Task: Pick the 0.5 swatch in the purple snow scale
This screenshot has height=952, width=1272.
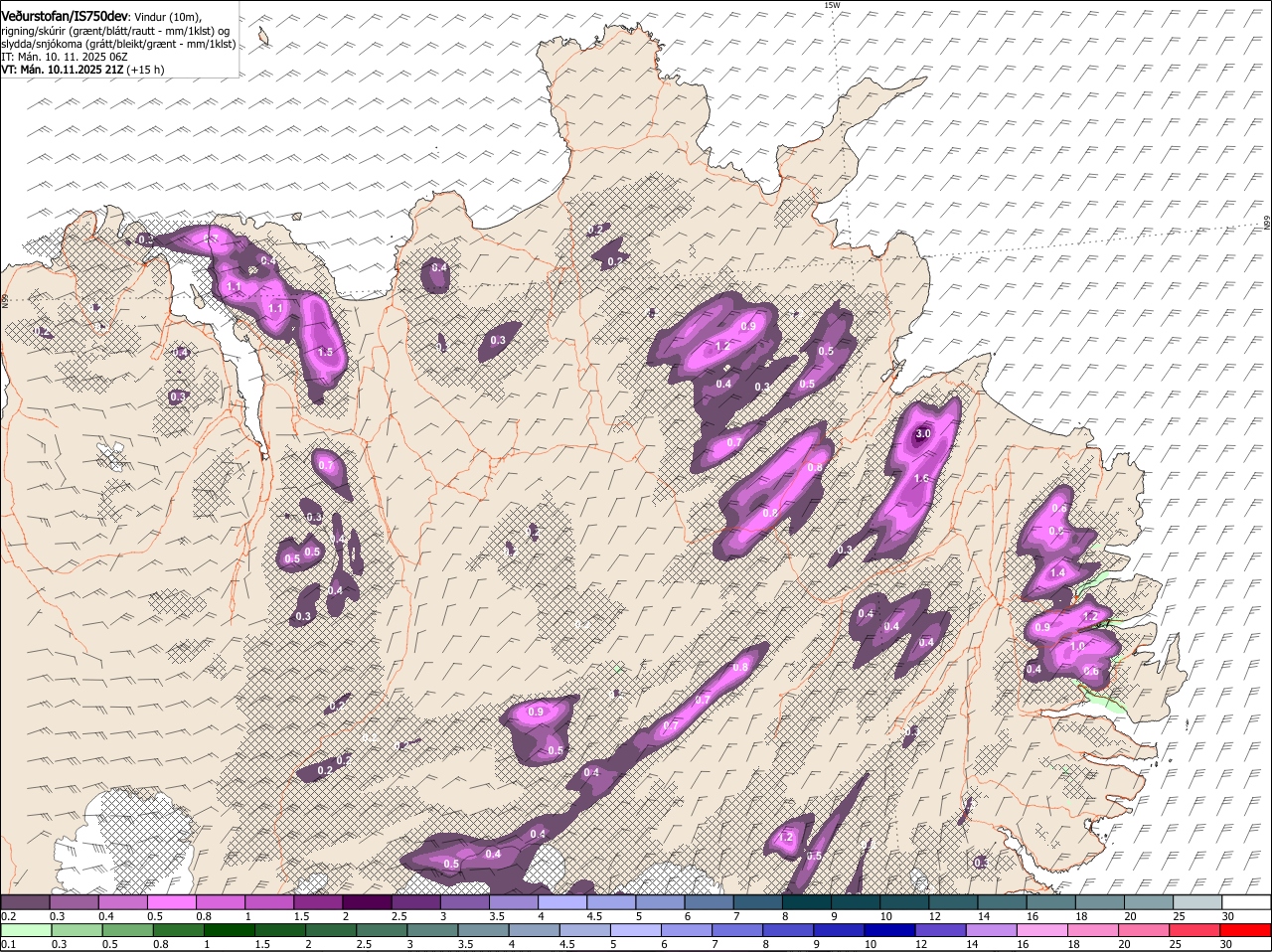Action: click(x=172, y=902)
